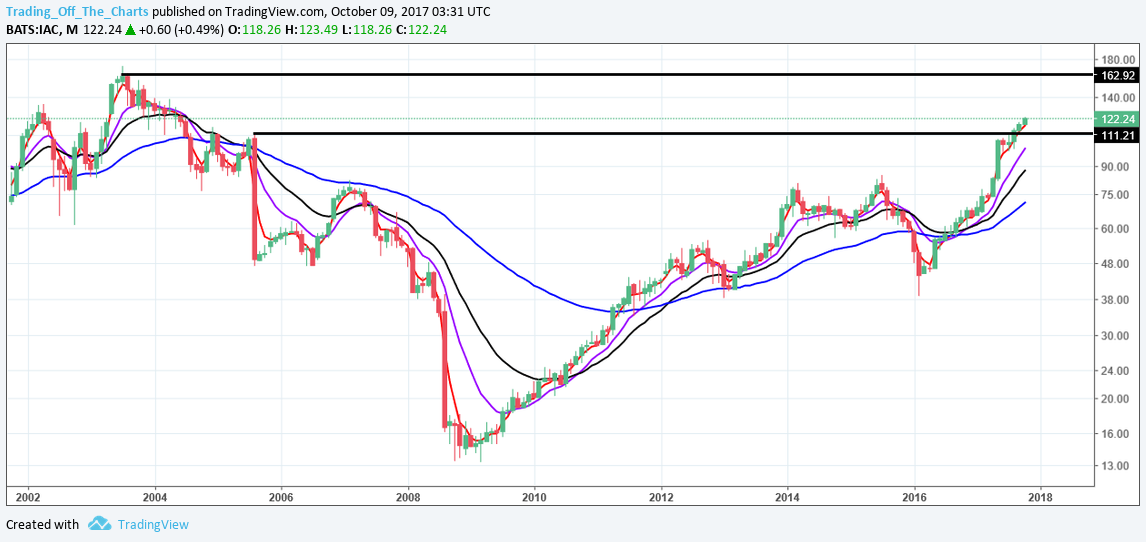
Task: Click the 2016 year label on time axis
Action: 914,497
